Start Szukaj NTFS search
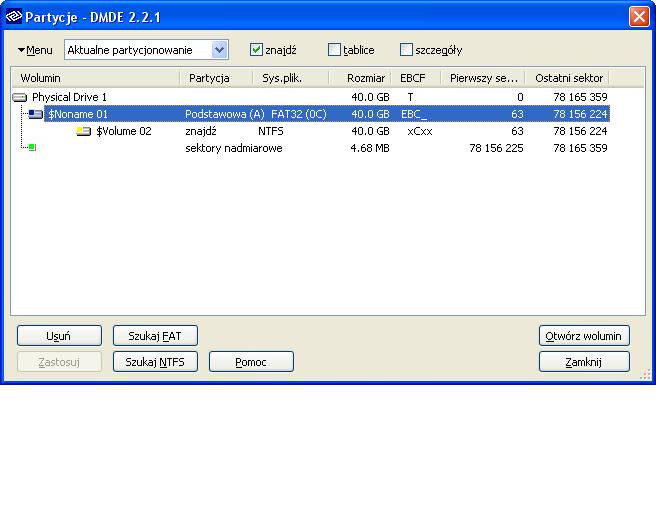656x512 pixels. [155, 362]
